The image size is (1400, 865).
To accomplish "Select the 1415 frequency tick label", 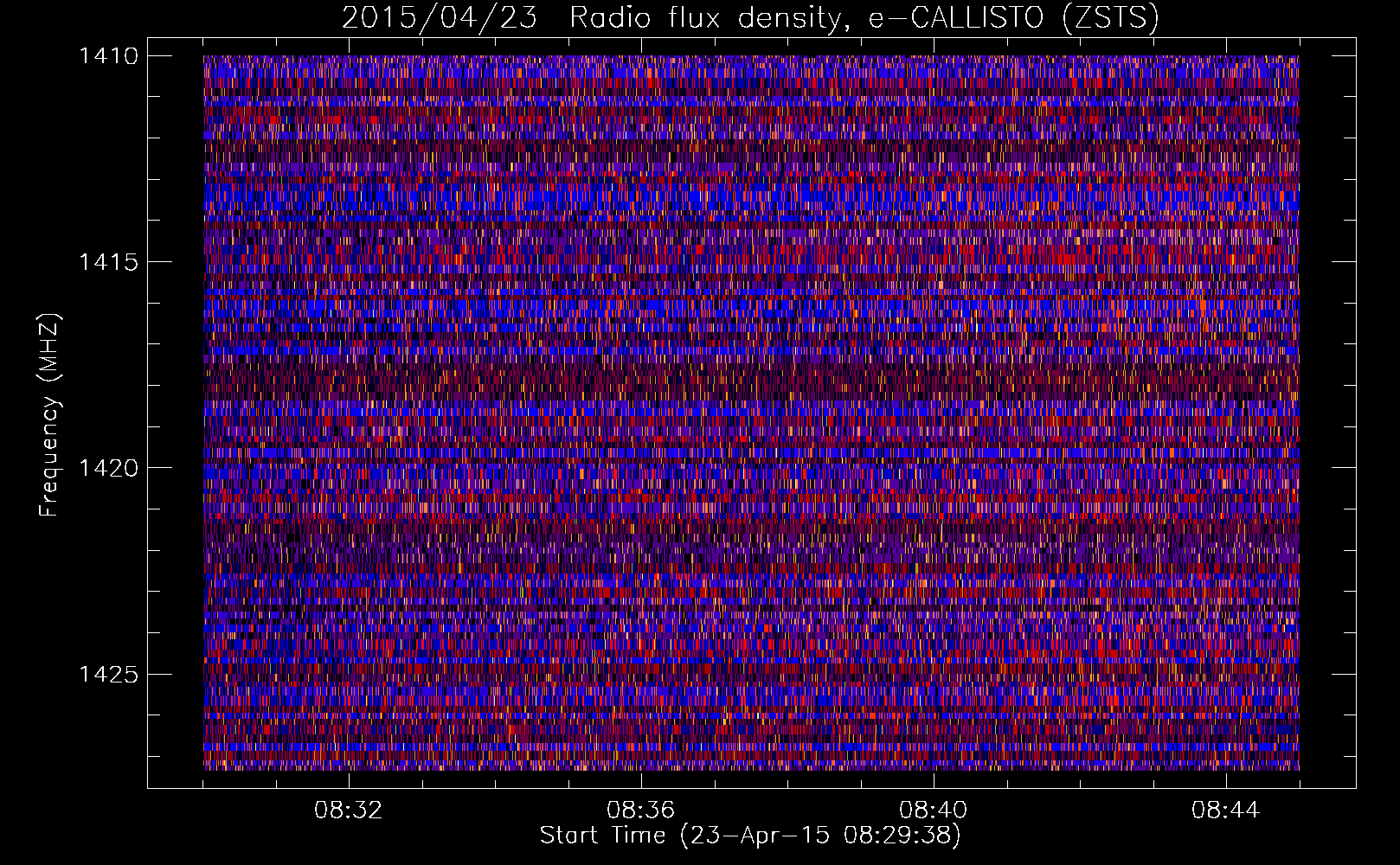I will [108, 262].
